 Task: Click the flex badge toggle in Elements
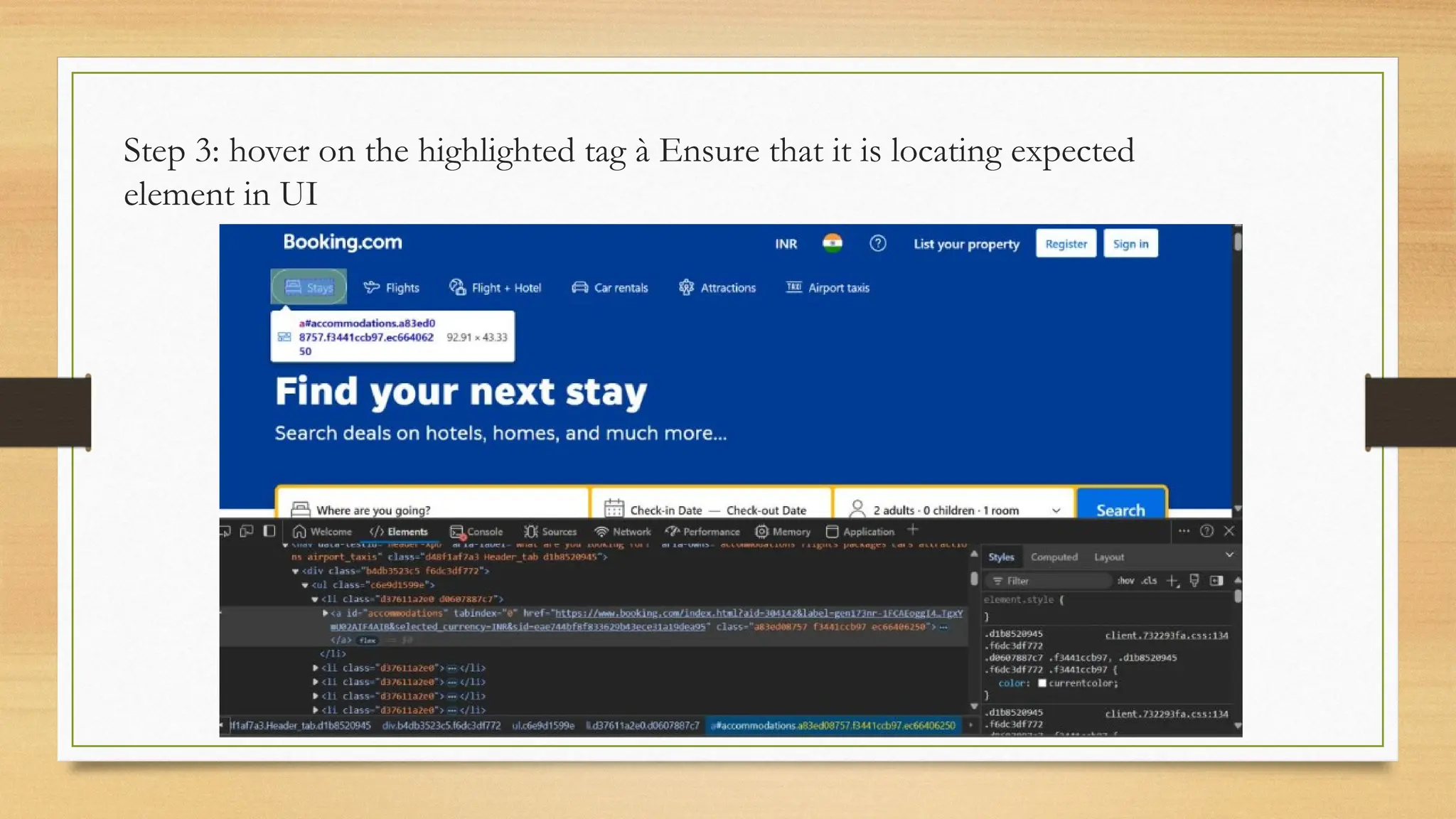point(368,641)
